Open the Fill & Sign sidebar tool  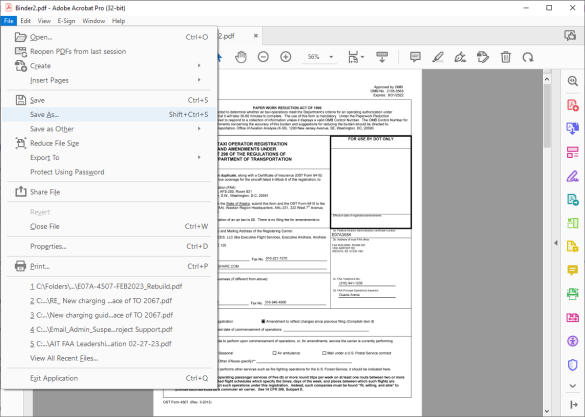pyautogui.click(x=573, y=176)
